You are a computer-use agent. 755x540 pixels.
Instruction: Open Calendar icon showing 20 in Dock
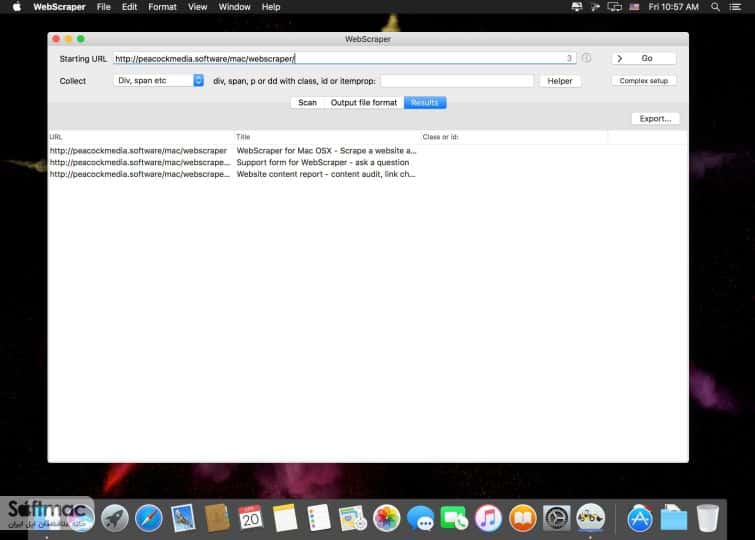click(x=250, y=518)
